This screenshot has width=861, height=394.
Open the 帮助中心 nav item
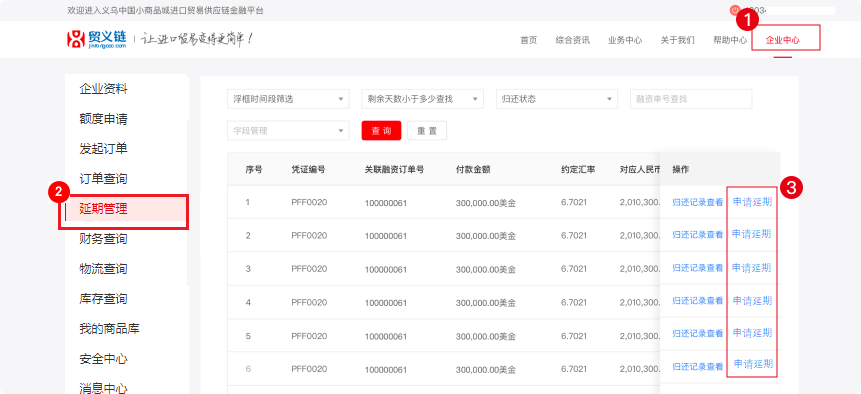pos(730,40)
